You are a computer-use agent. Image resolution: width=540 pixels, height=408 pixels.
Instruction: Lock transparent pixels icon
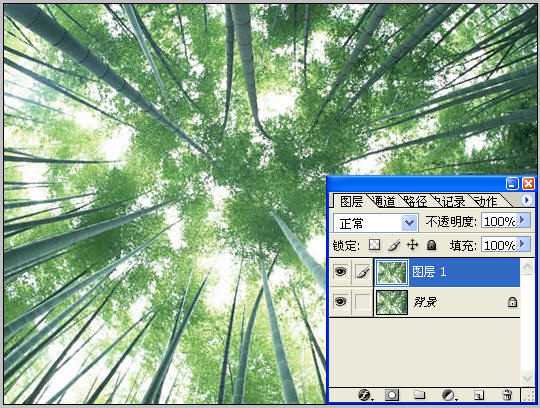[x=374, y=245]
